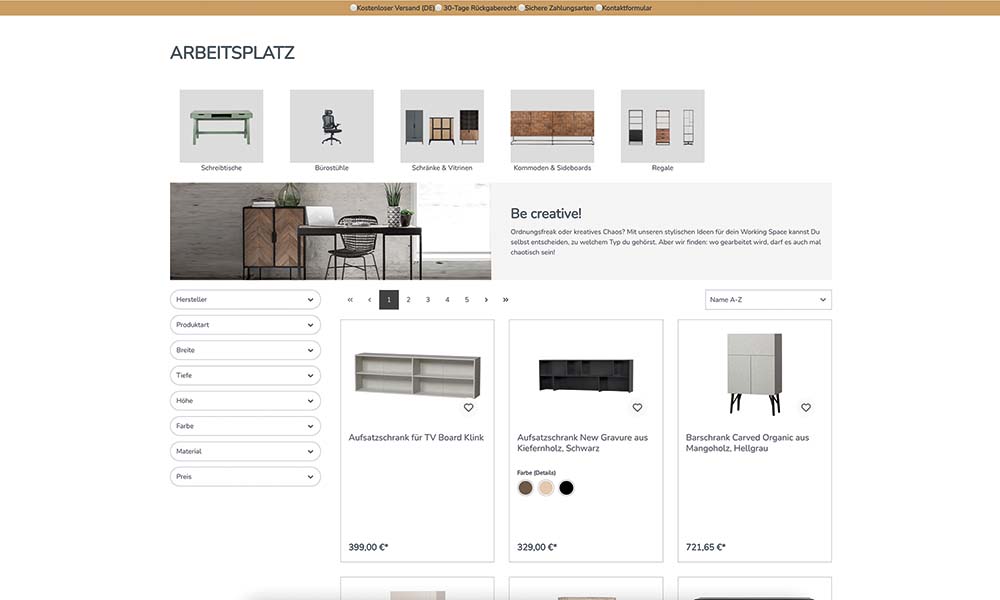The height and width of the screenshot is (600, 1000).
Task: Open 30-Tage Rückgaberecht link in top bar
Action: (480, 8)
